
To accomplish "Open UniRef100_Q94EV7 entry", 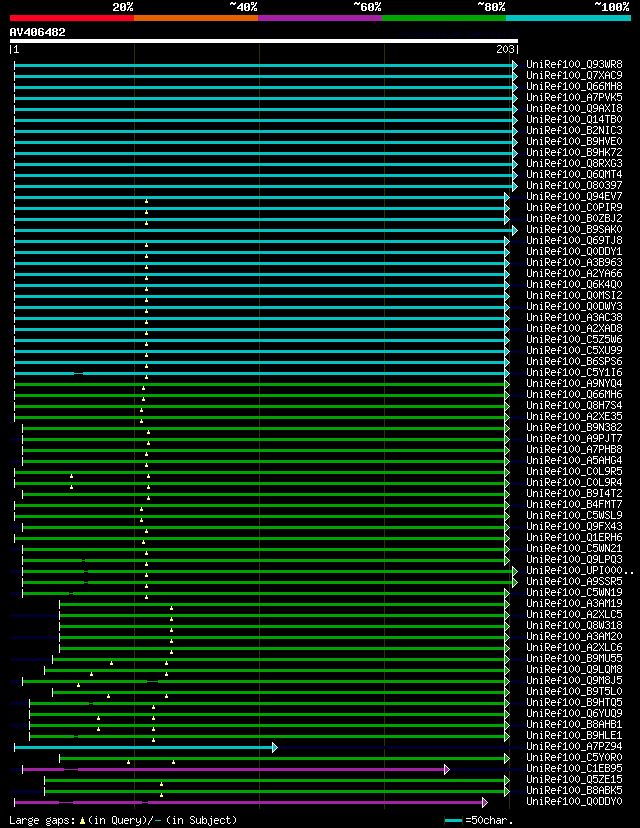I will (574, 196).
